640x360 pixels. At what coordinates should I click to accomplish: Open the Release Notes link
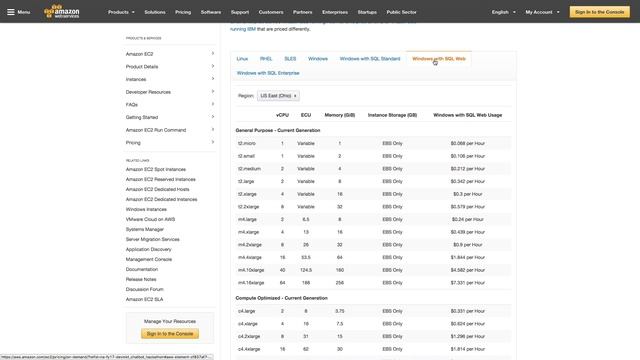[141, 279]
